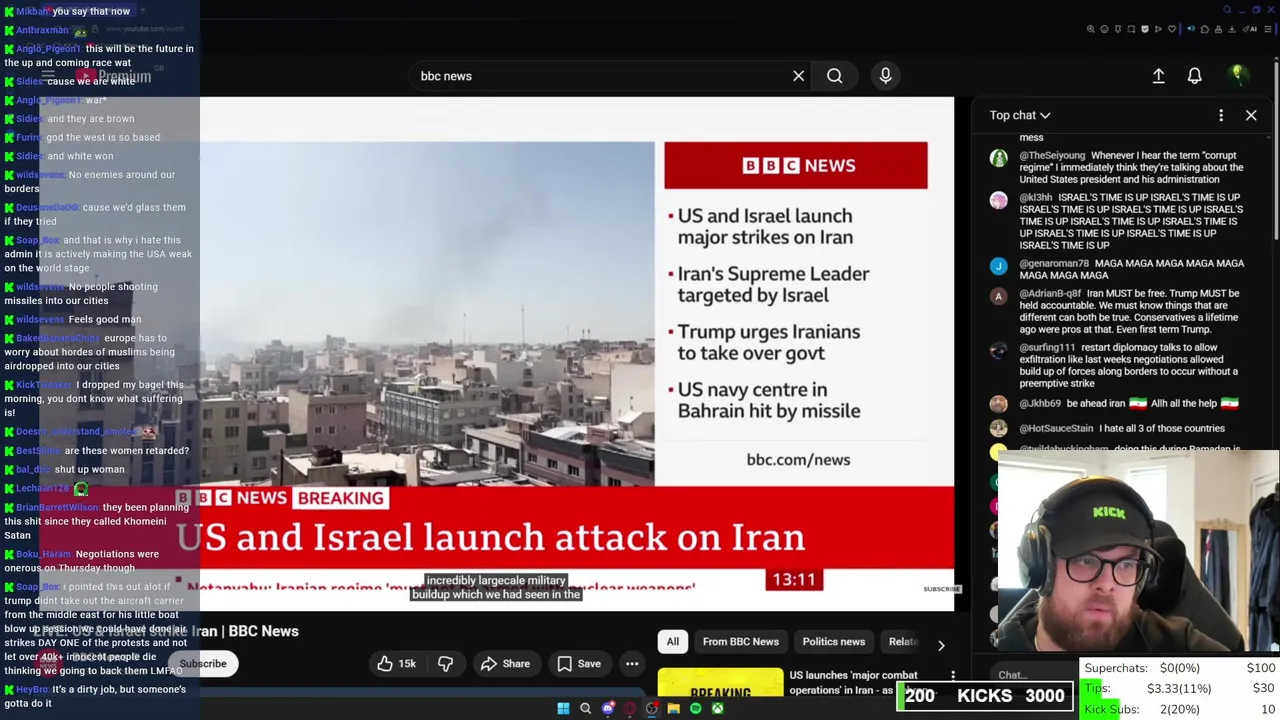Click the Share button below the video
Screen dimensions: 1280x720
click(x=505, y=663)
